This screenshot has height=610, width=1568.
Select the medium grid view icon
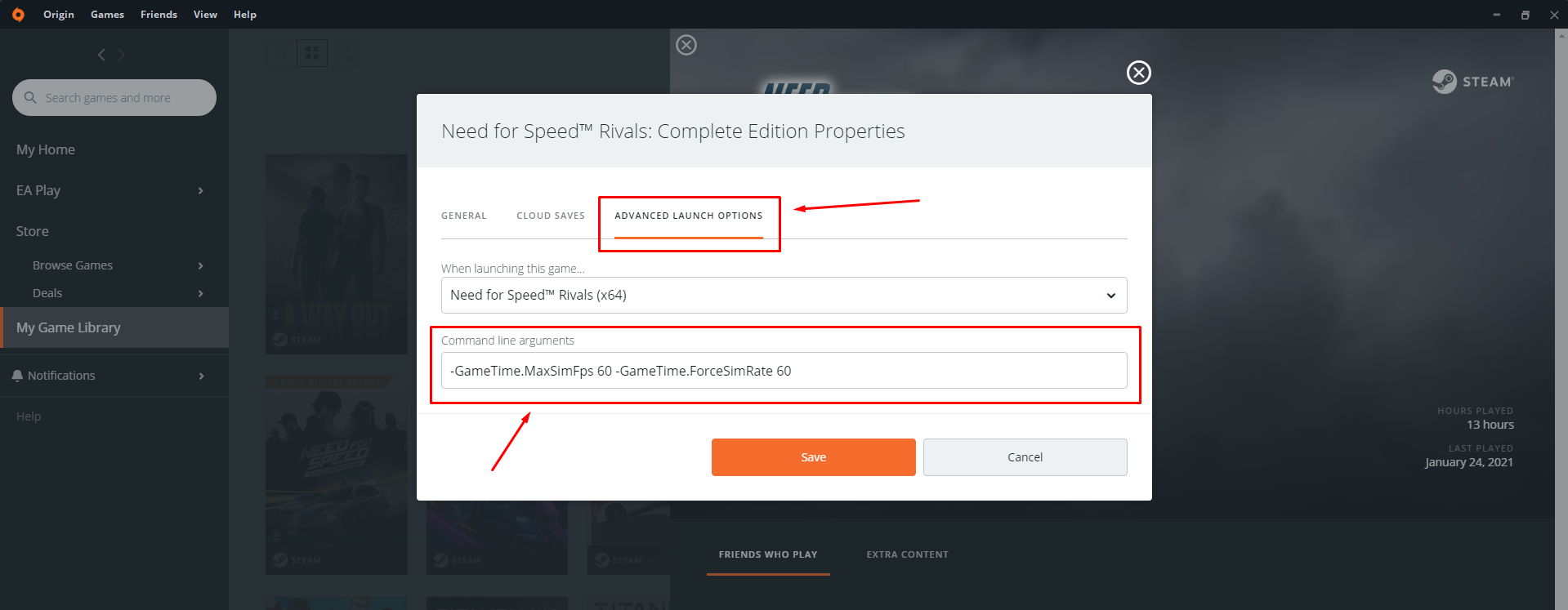click(311, 53)
